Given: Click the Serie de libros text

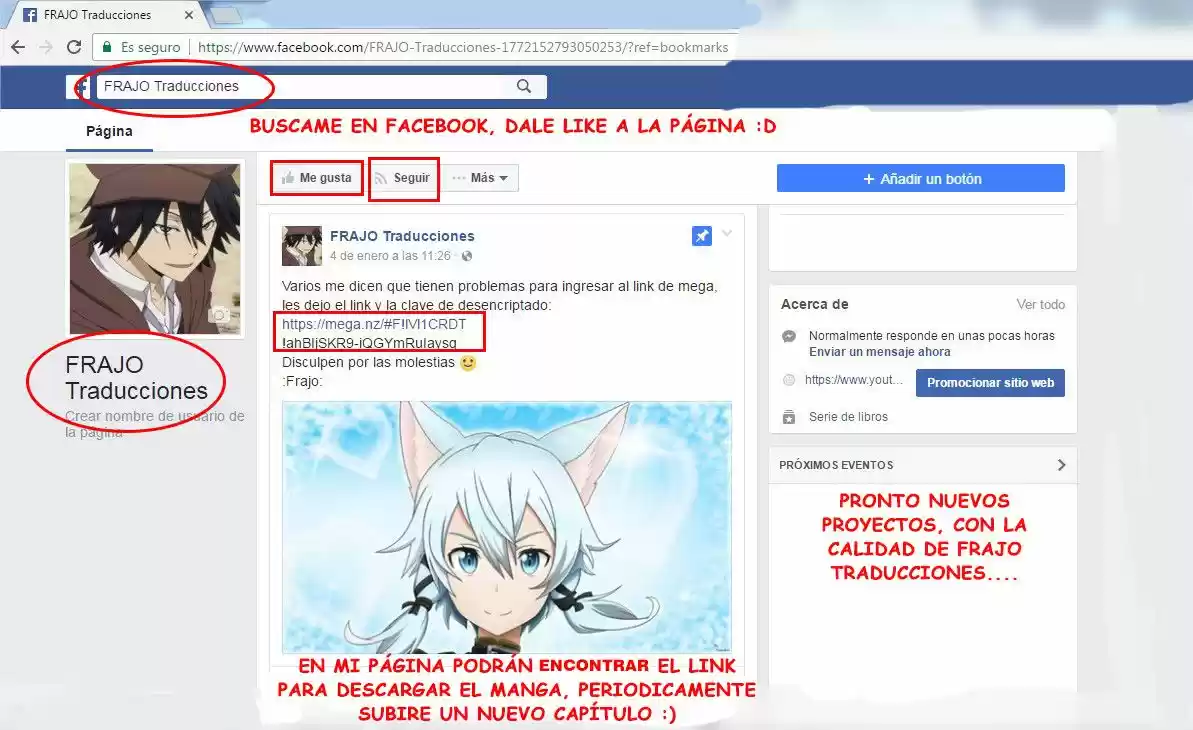Looking at the screenshot, I should coord(848,416).
